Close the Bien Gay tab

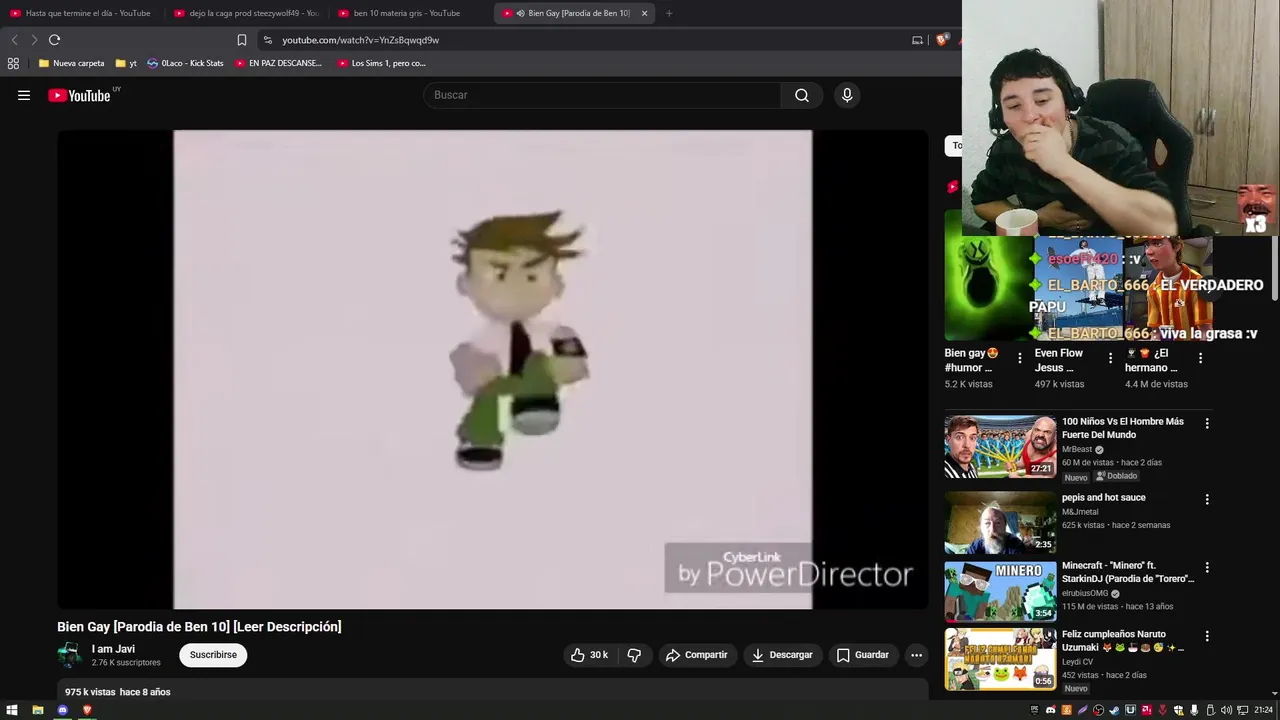coord(644,13)
